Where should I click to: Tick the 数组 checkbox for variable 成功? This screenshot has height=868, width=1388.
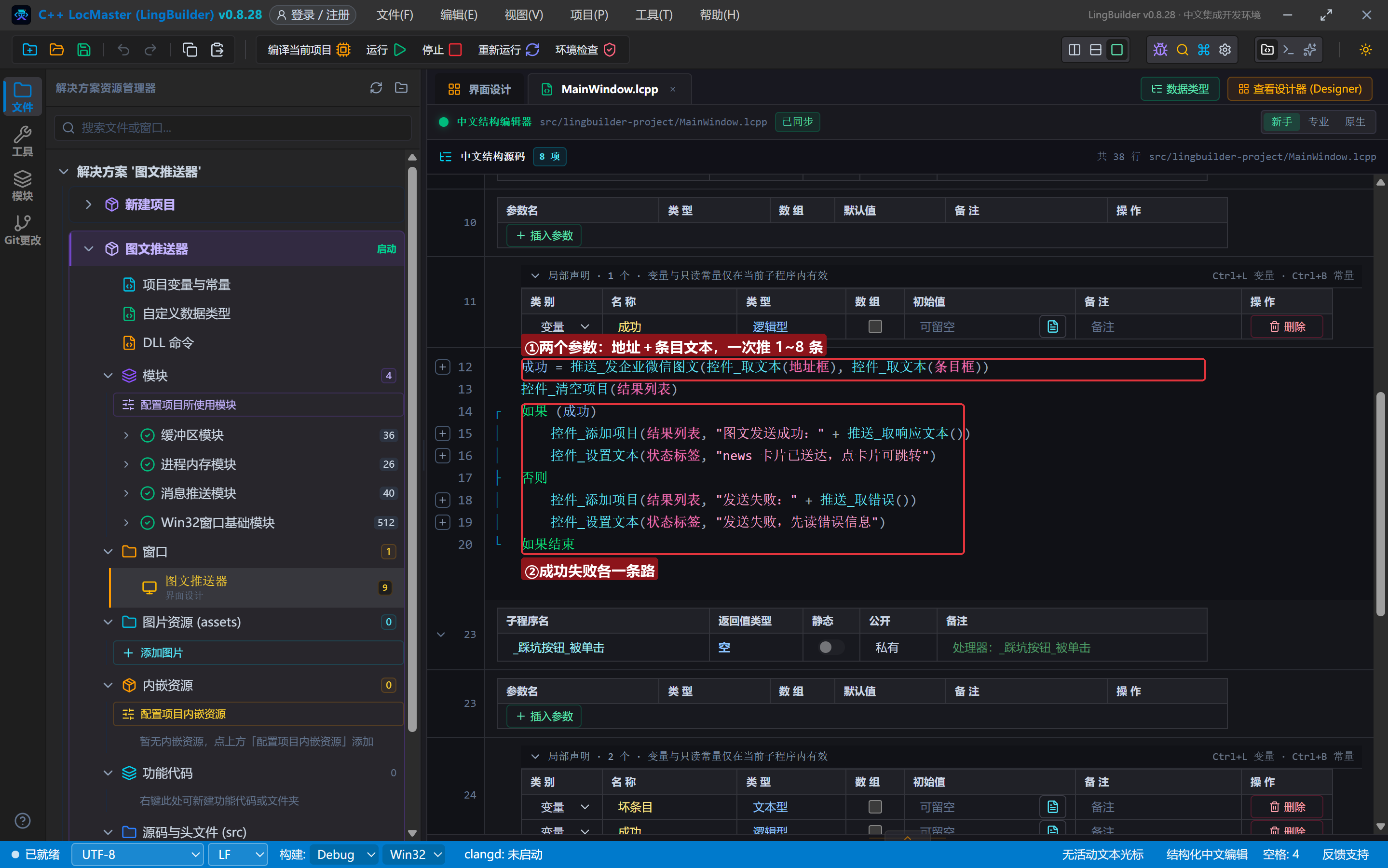875,326
